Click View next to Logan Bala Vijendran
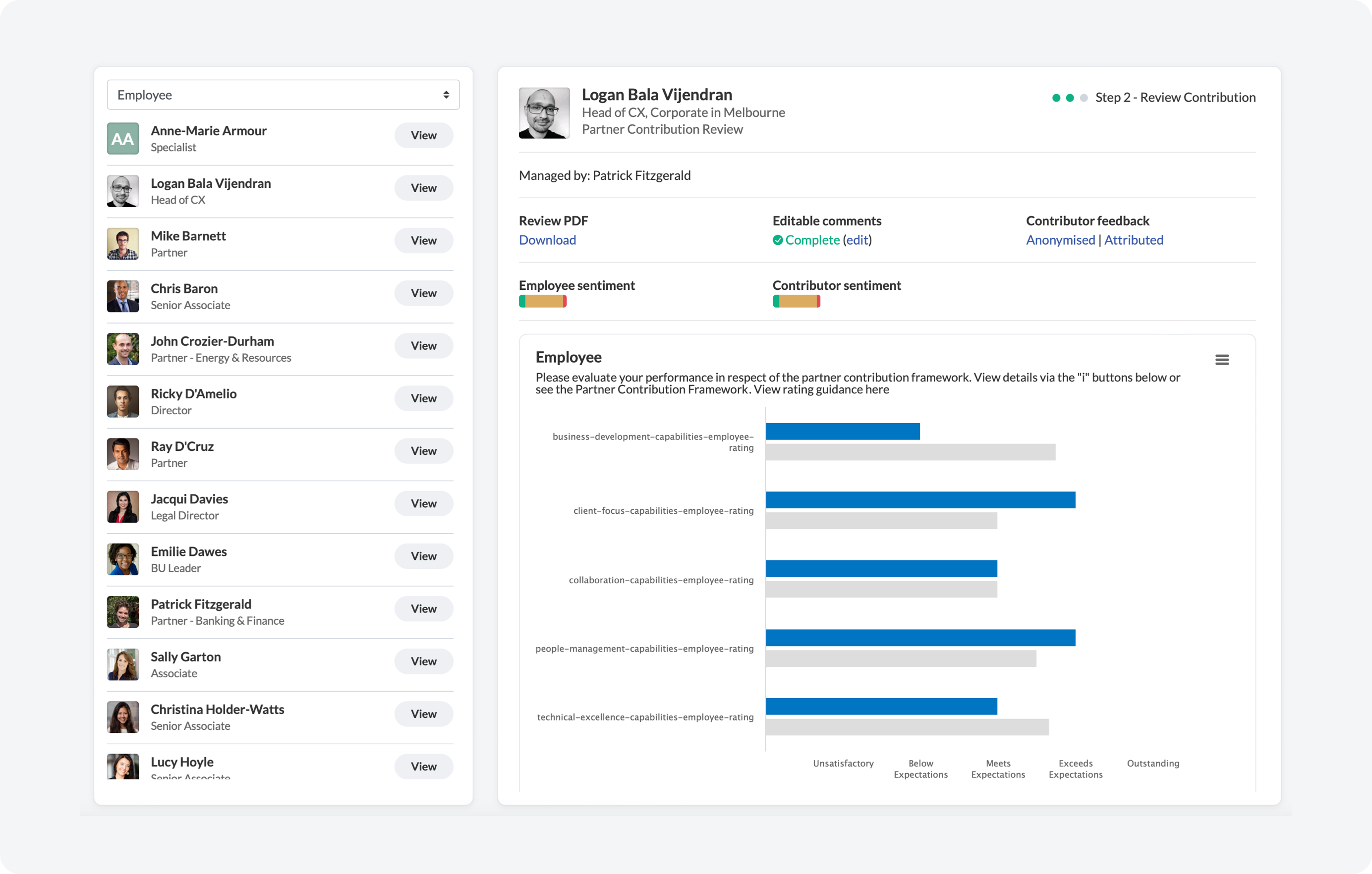This screenshot has height=874, width=1372. click(x=423, y=187)
